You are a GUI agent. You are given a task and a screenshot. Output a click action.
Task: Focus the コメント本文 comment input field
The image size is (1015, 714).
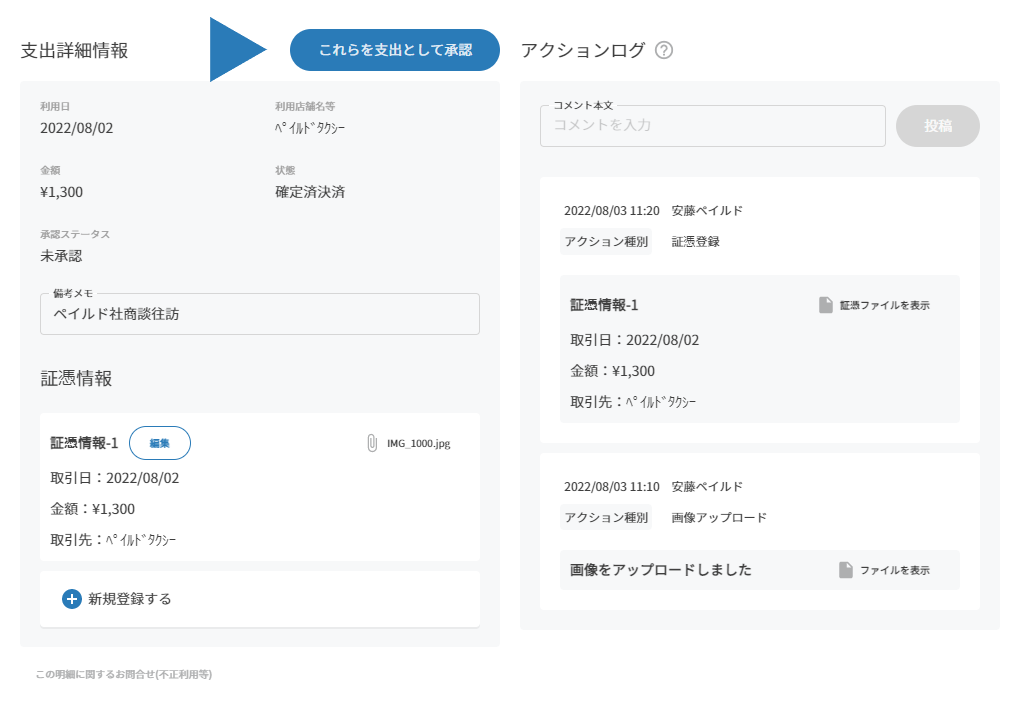click(712, 126)
